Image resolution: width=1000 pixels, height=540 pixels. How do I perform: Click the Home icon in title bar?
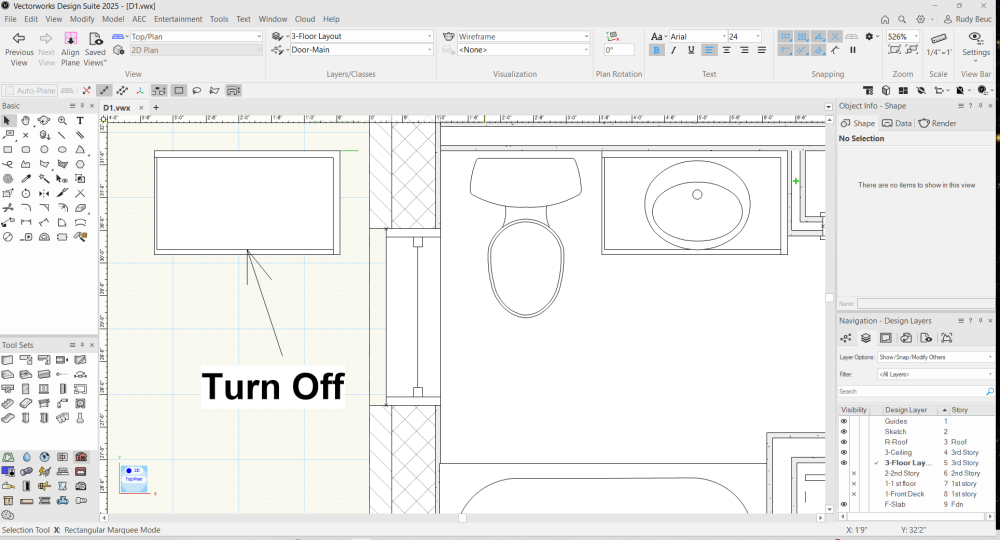885,19
